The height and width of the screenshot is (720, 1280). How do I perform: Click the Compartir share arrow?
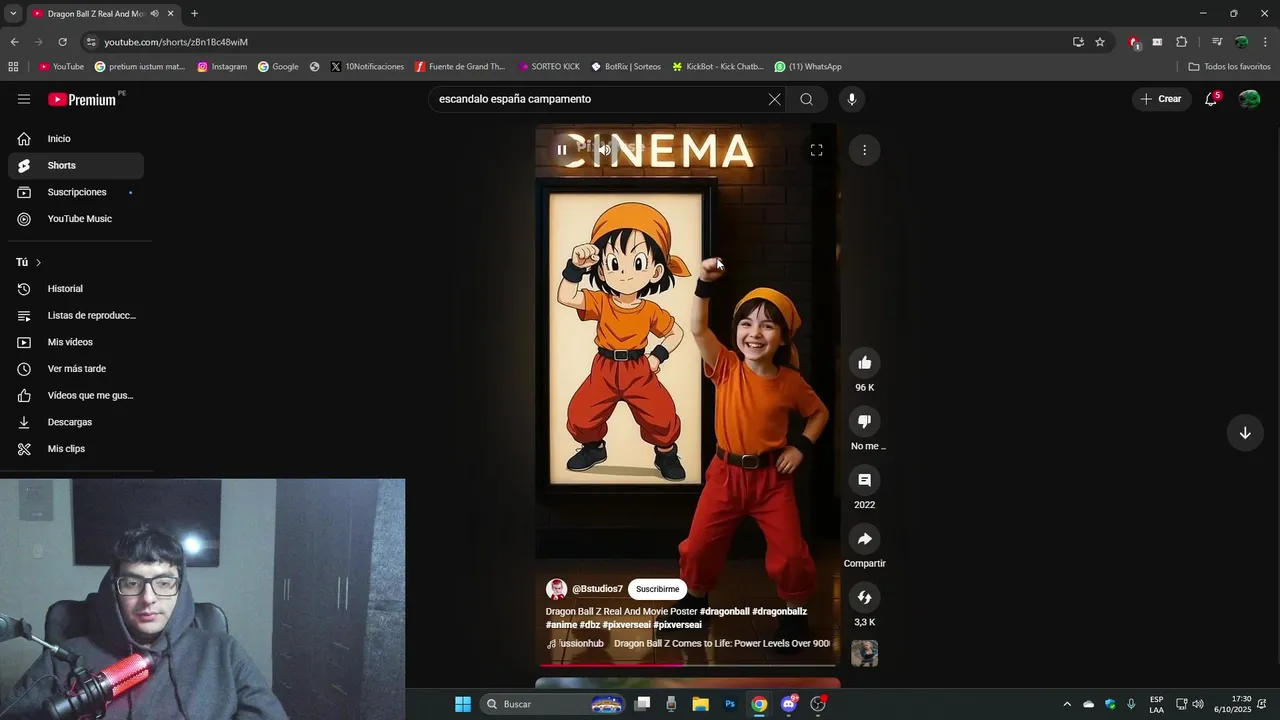[865, 539]
